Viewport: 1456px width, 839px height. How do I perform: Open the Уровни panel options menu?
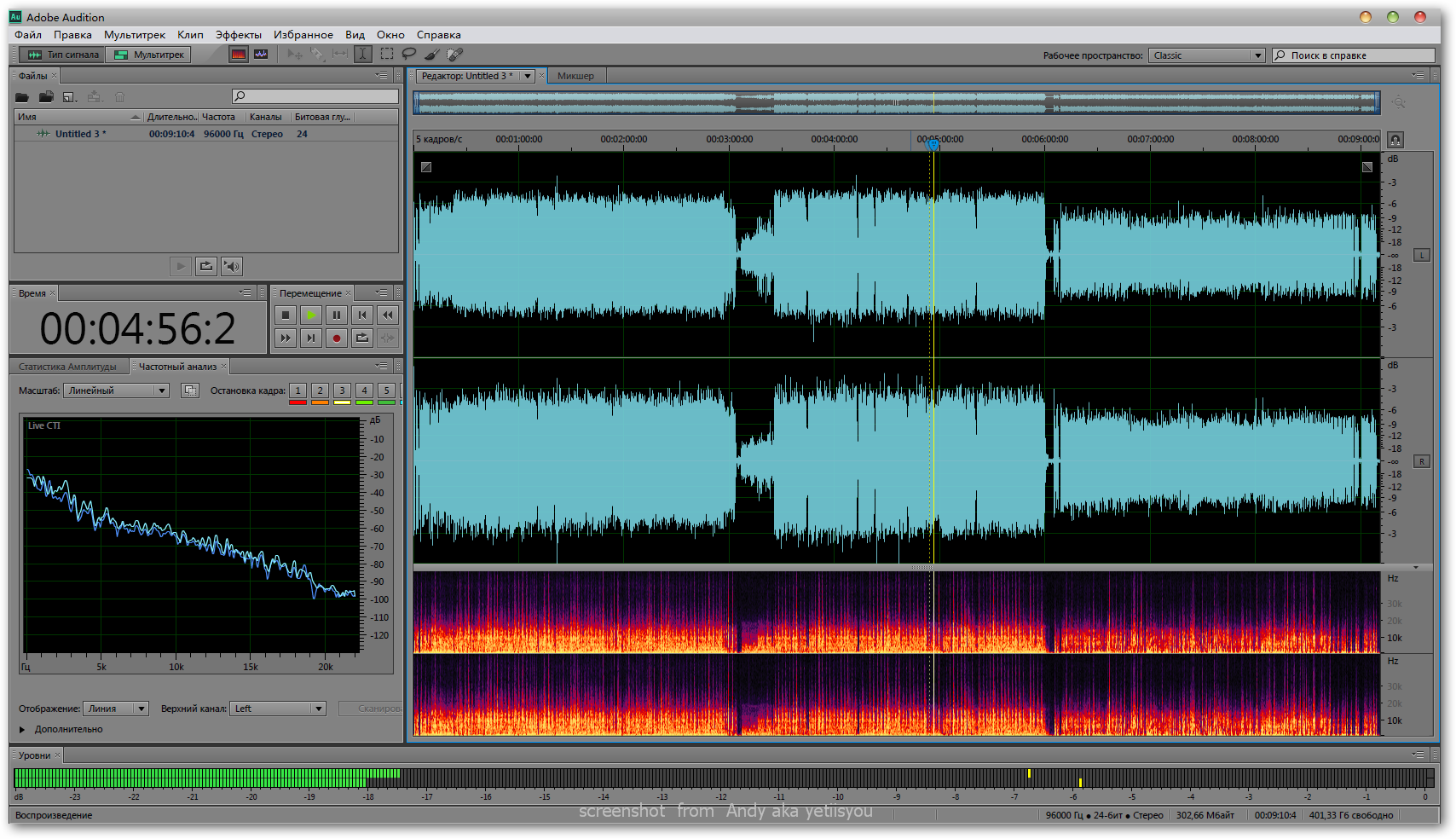click(1418, 755)
